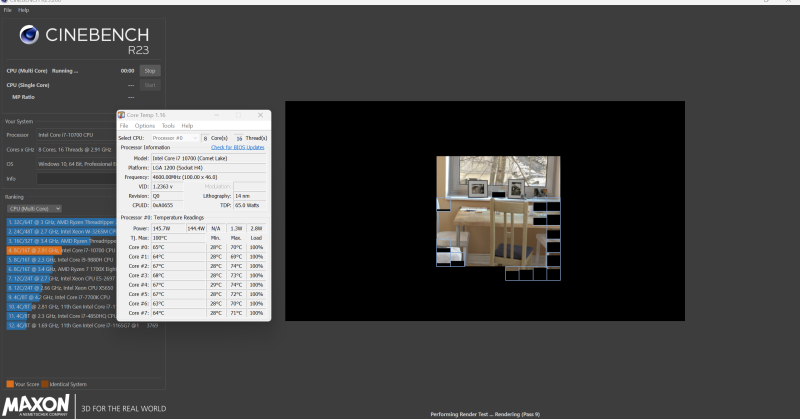This screenshot has height=419, width=800.
Task: Click the Core Temp title bar icon
Action: pyautogui.click(x=122, y=115)
